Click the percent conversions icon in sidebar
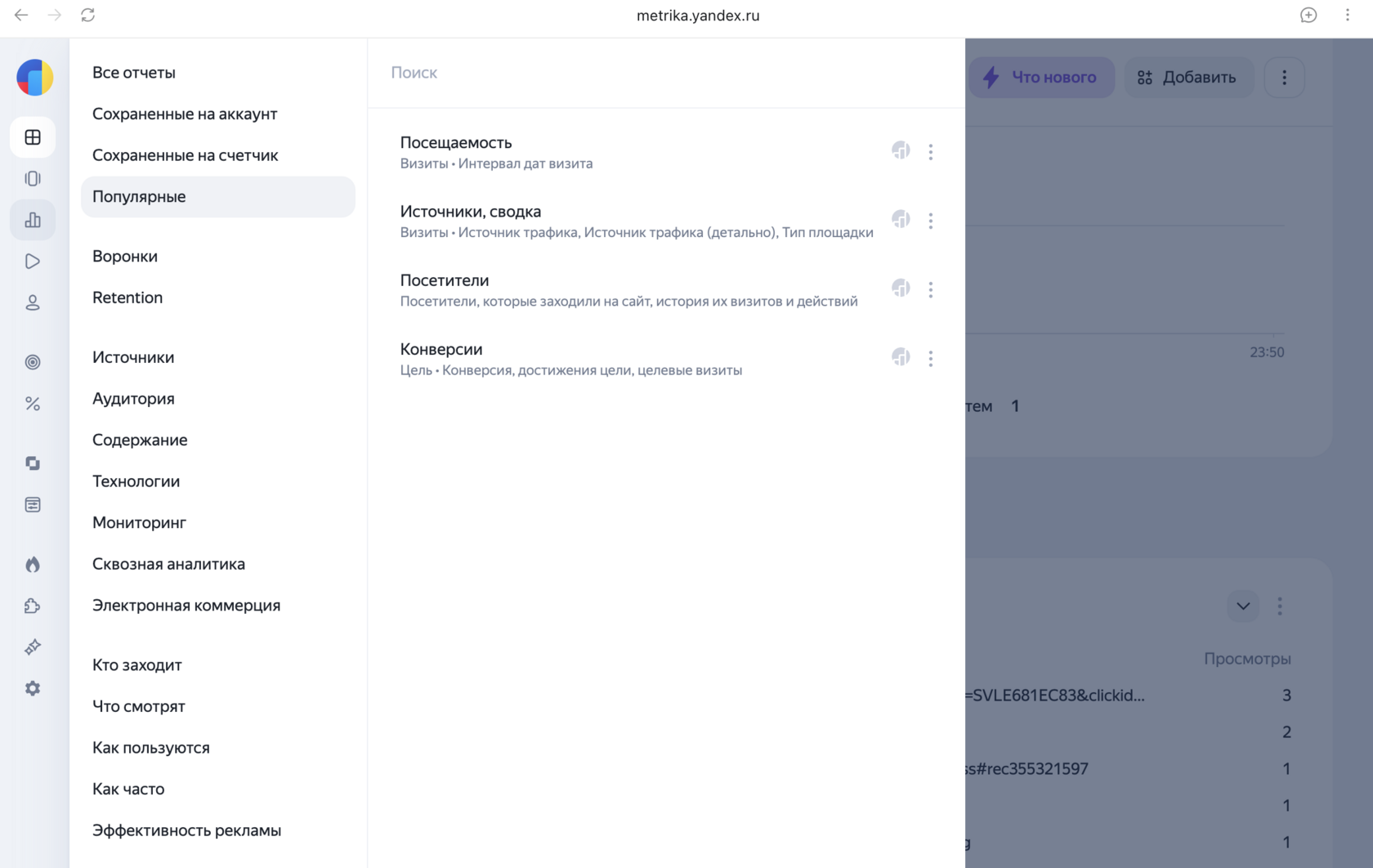 pos(33,404)
